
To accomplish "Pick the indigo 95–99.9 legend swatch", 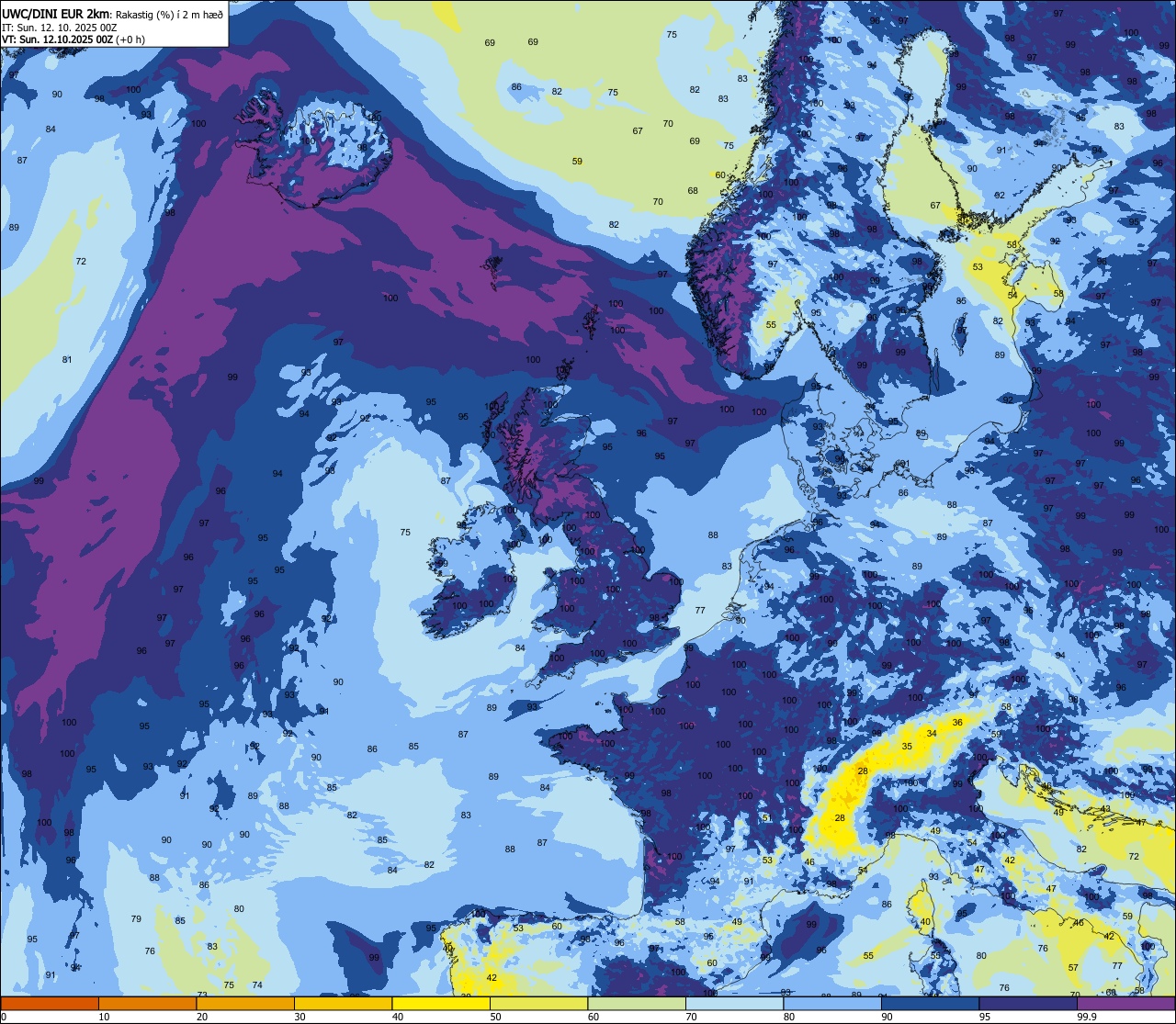I will pos(1028,1003).
